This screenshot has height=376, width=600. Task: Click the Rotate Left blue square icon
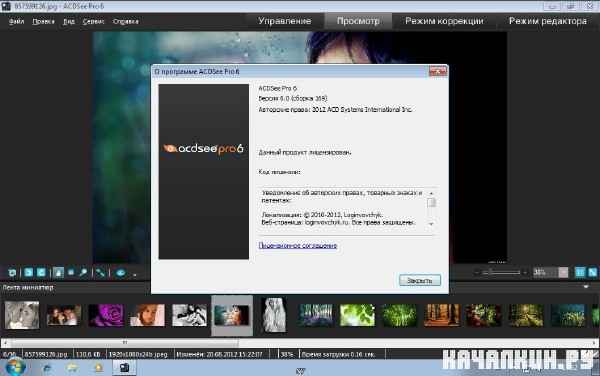(x=28, y=272)
